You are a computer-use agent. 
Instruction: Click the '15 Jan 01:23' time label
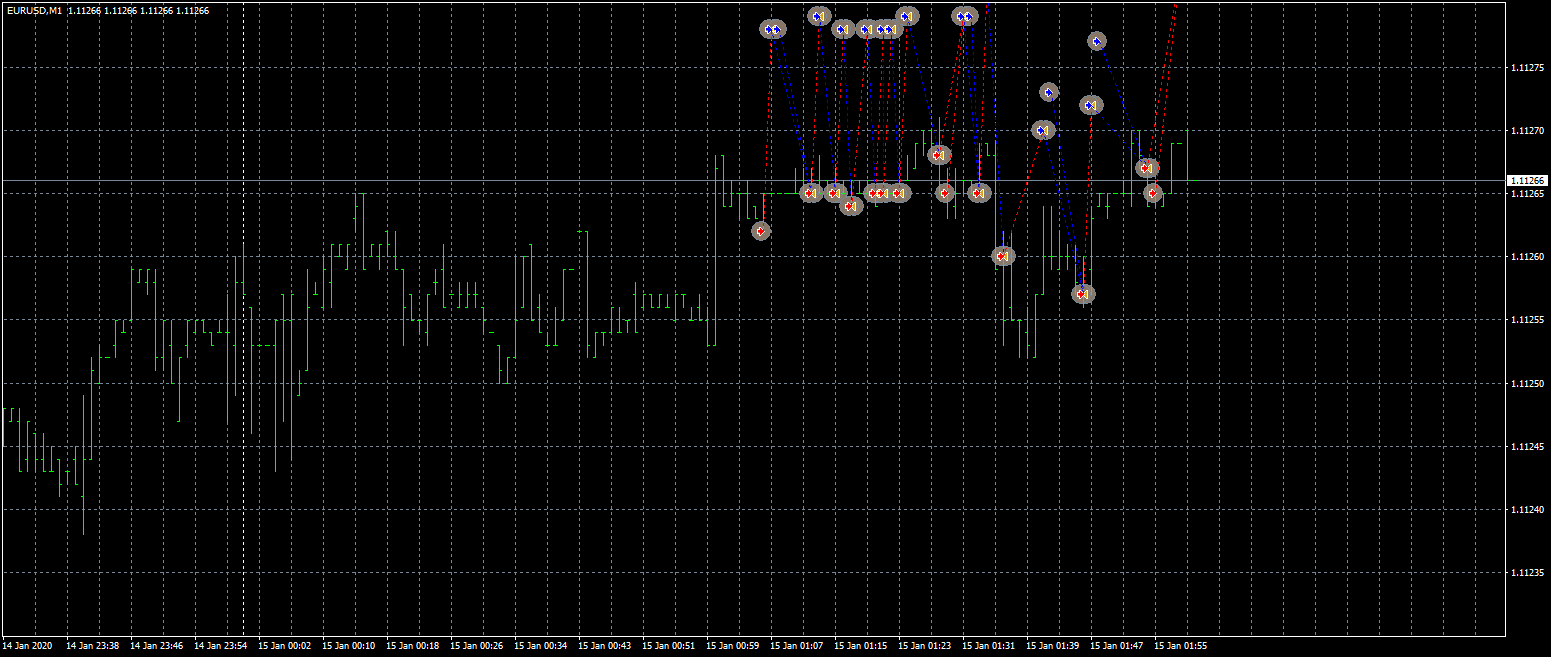tap(925, 646)
